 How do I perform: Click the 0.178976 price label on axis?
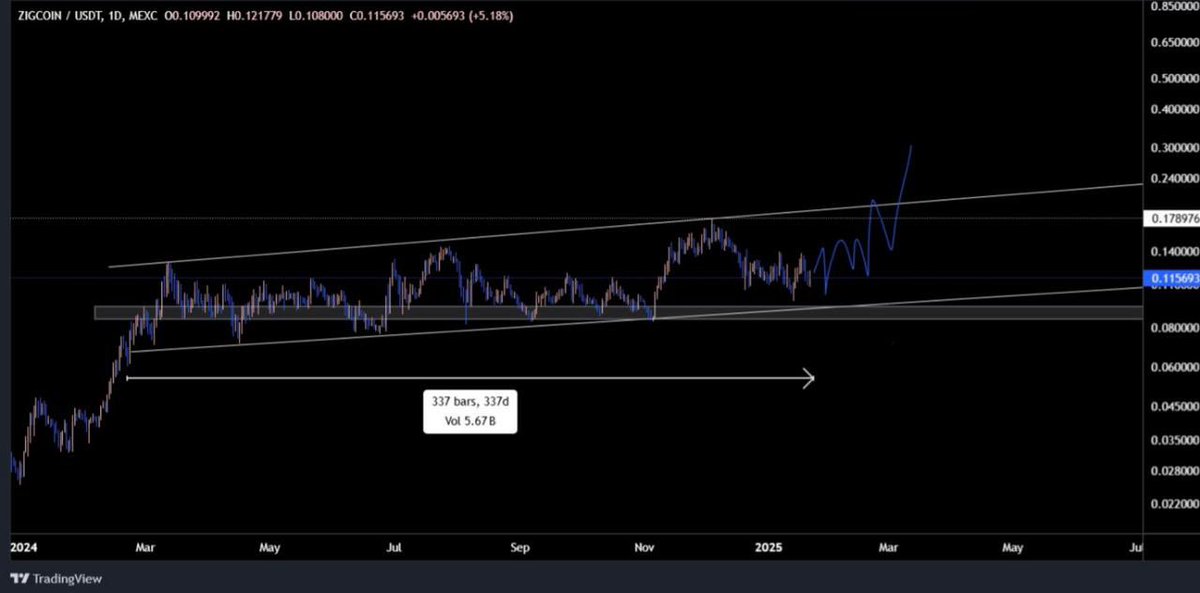click(1172, 217)
